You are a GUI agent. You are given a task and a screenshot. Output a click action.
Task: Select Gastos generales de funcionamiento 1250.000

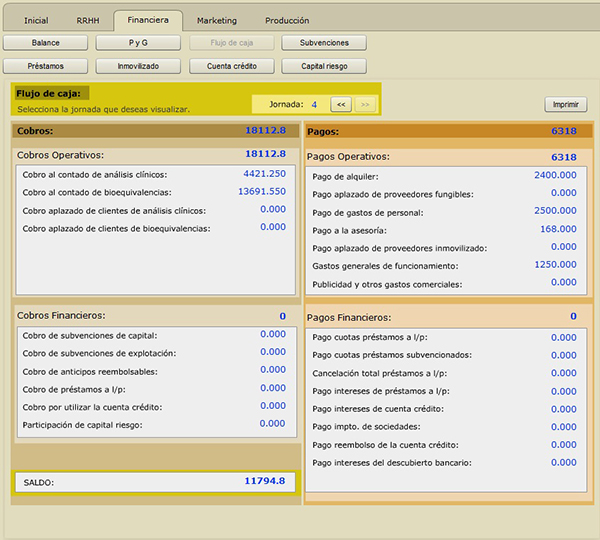pyautogui.click(x=555, y=264)
